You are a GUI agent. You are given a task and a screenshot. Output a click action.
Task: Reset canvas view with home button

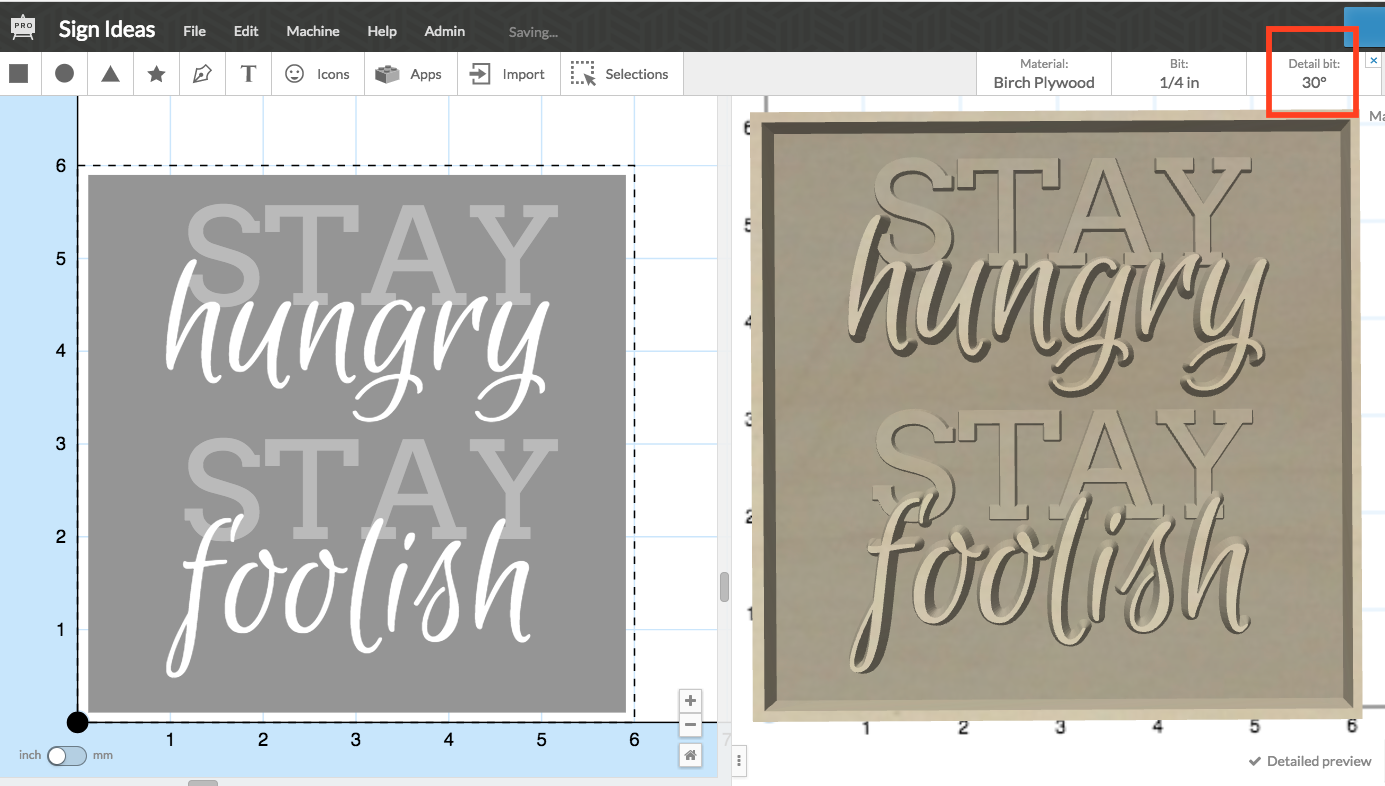(690, 756)
